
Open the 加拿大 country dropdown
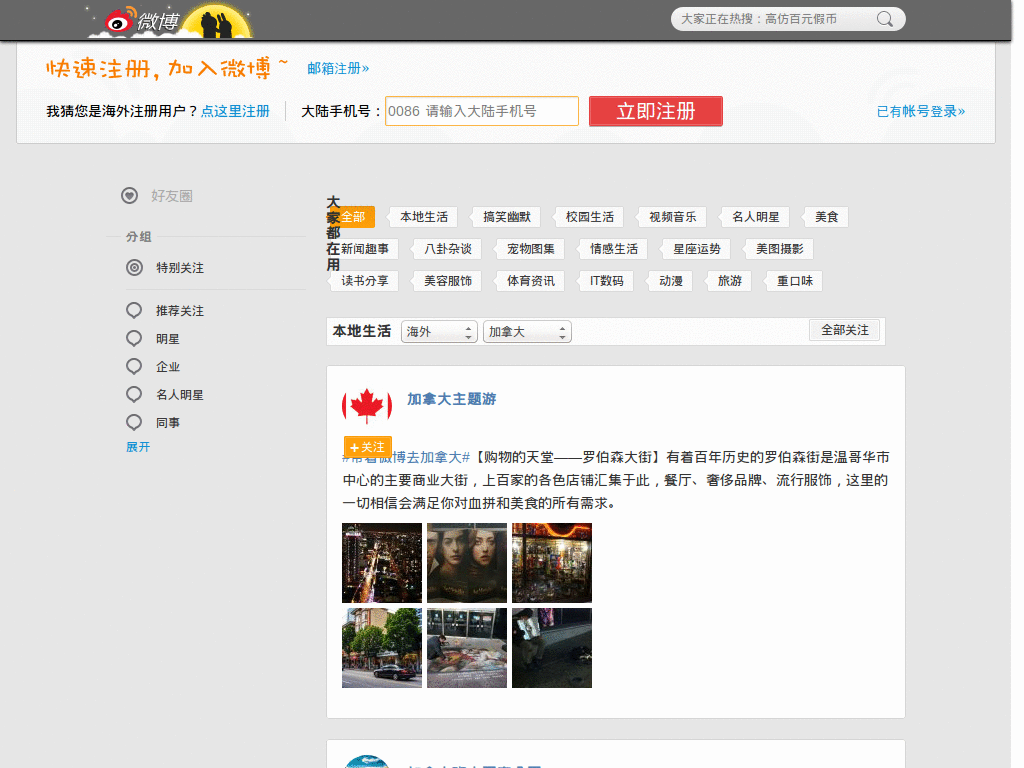pos(527,332)
